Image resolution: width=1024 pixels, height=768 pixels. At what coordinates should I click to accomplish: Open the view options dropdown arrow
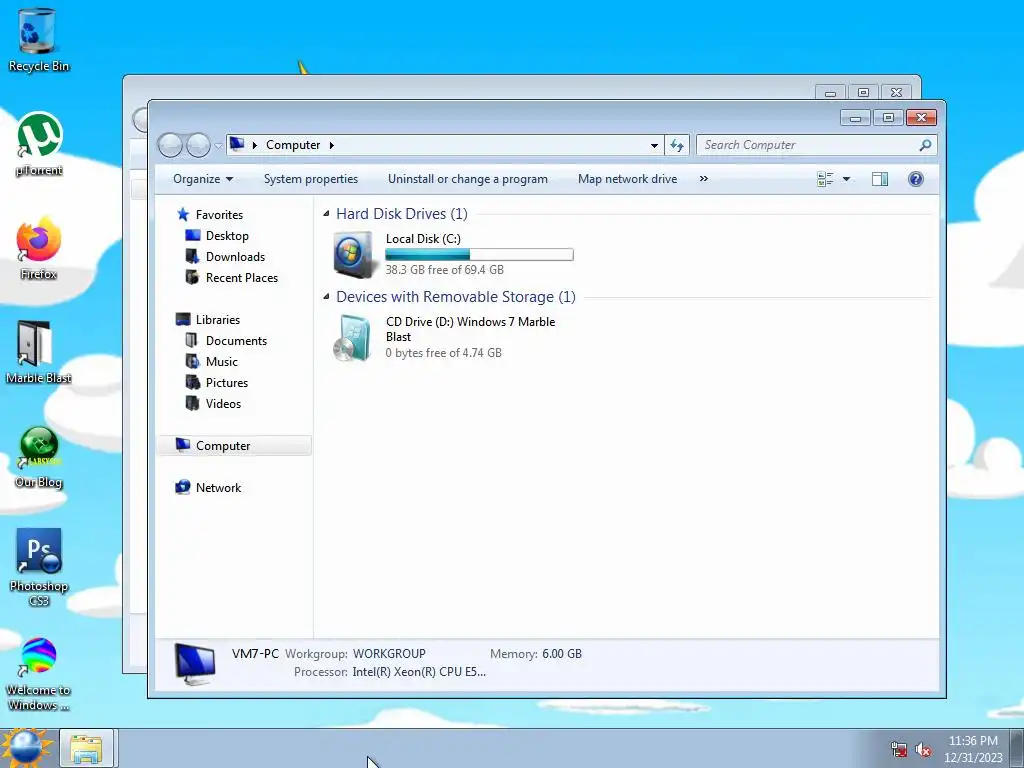tap(846, 179)
